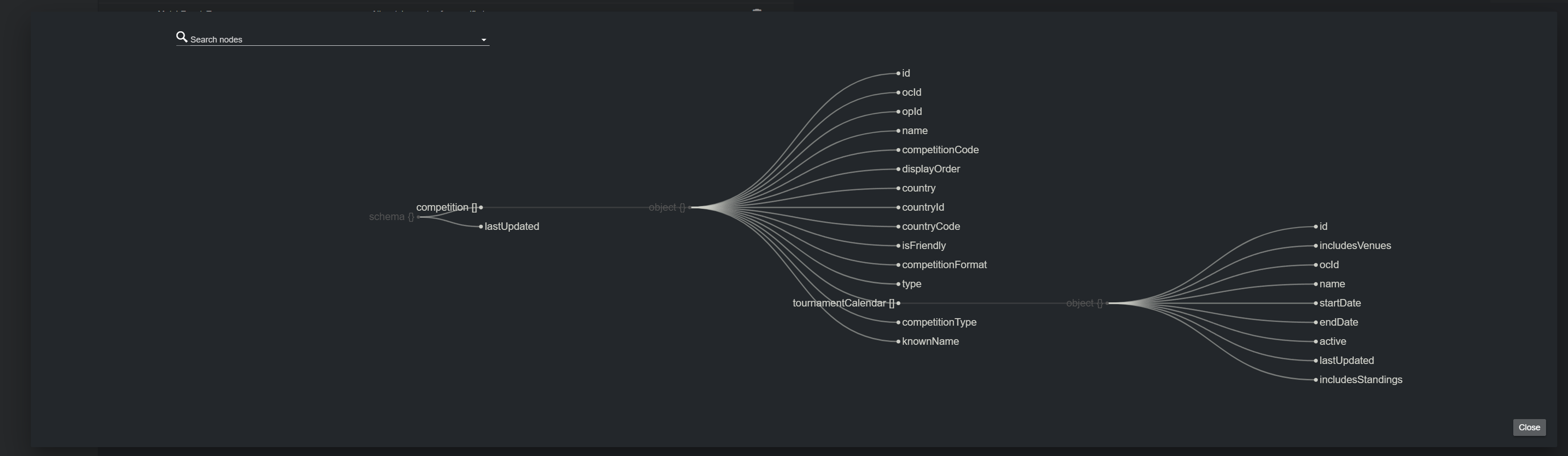Click the competitionFormat node
1568x456 pixels.
[x=944, y=265]
